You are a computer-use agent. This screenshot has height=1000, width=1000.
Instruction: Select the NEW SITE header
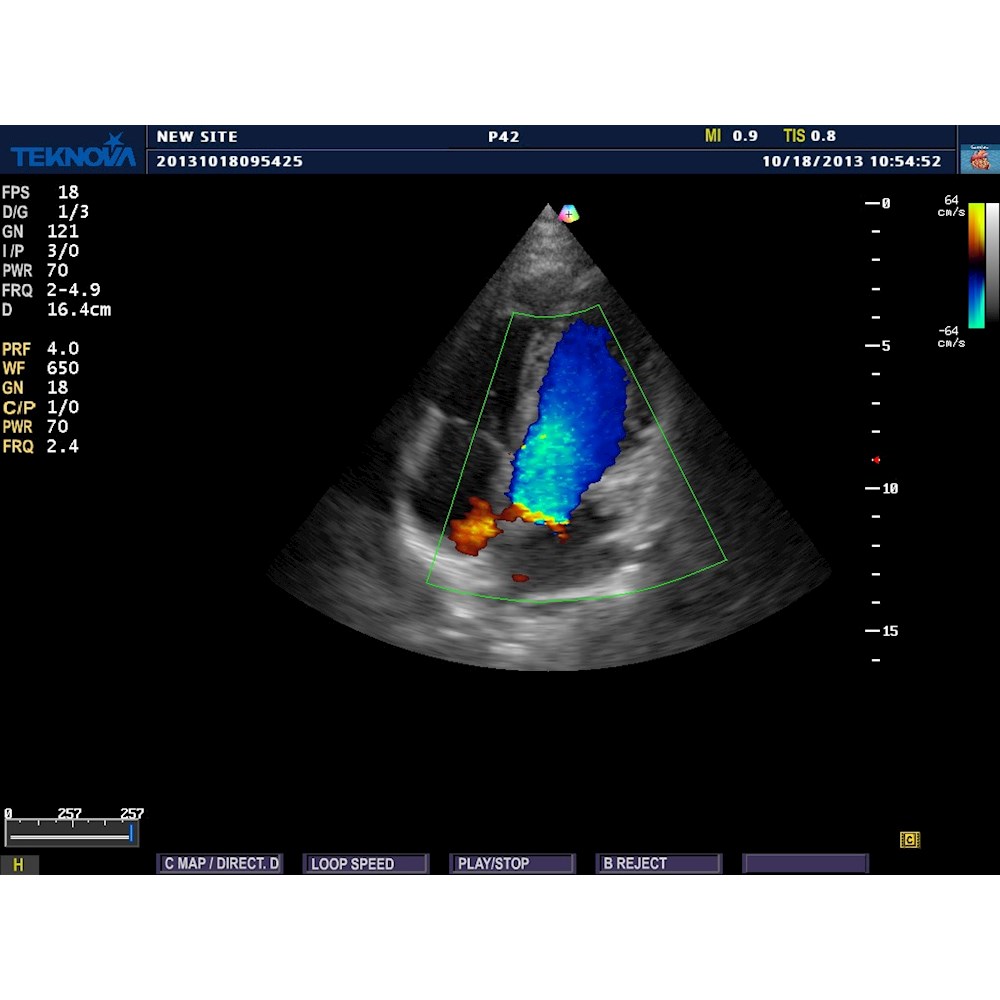click(x=198, y=136)
